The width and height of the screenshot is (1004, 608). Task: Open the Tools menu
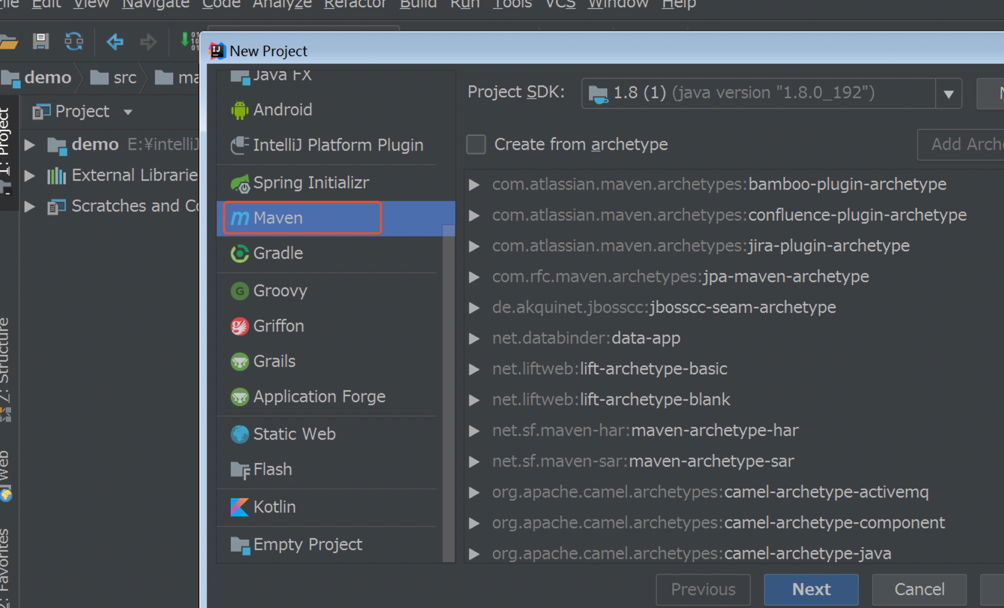click(x=512, y=4)
